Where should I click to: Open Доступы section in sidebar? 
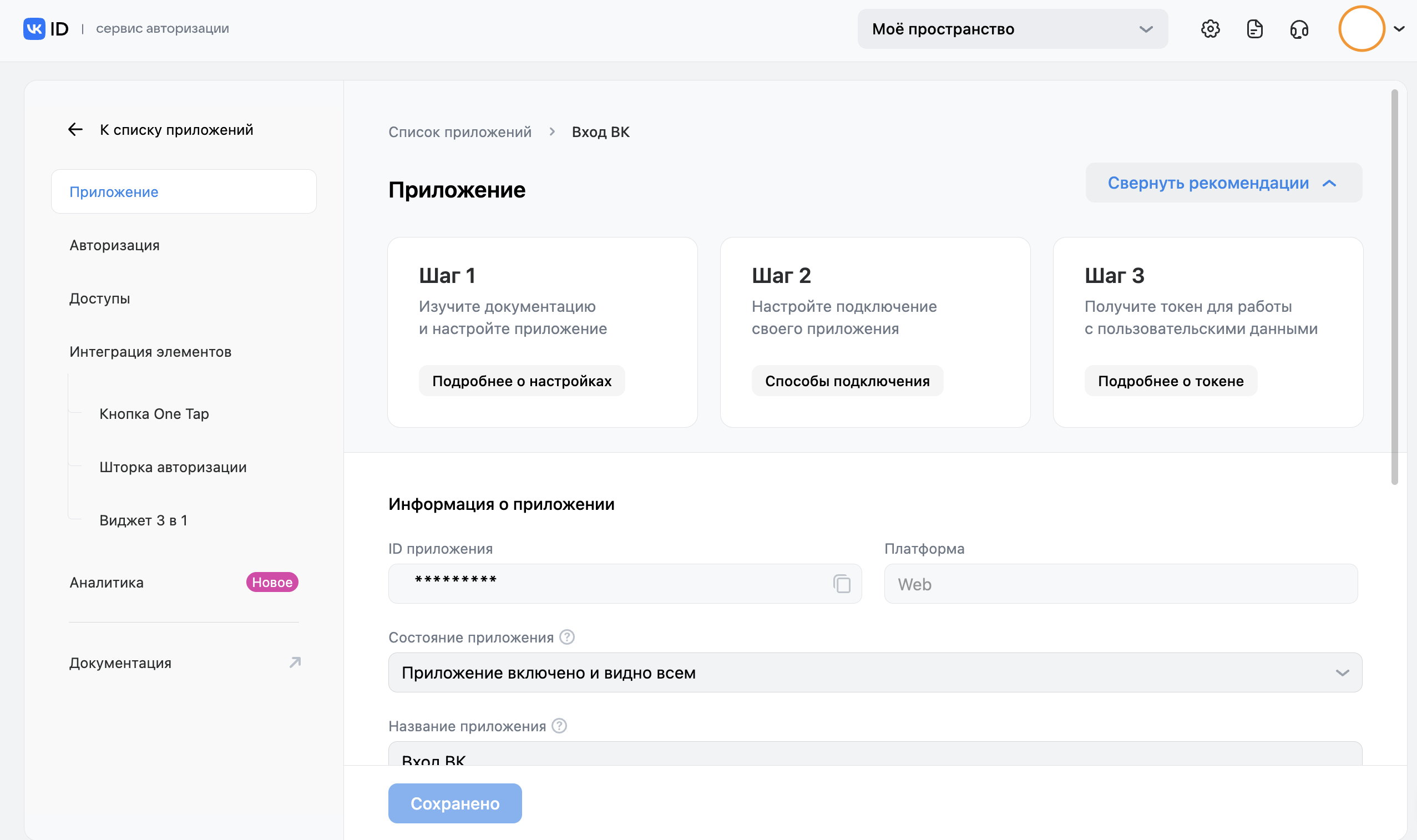(100, 298)
